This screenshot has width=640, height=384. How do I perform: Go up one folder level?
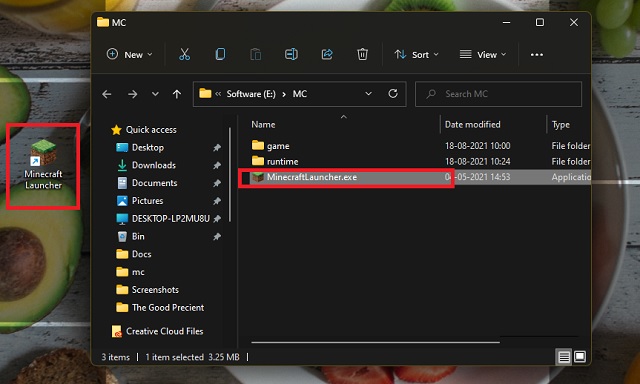click(177, 94)
